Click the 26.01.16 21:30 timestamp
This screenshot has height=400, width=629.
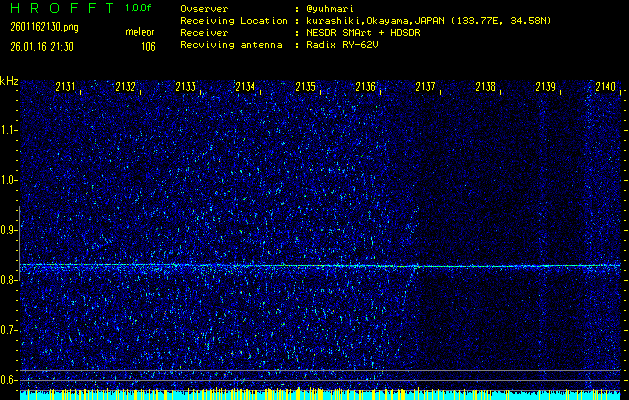44,46
